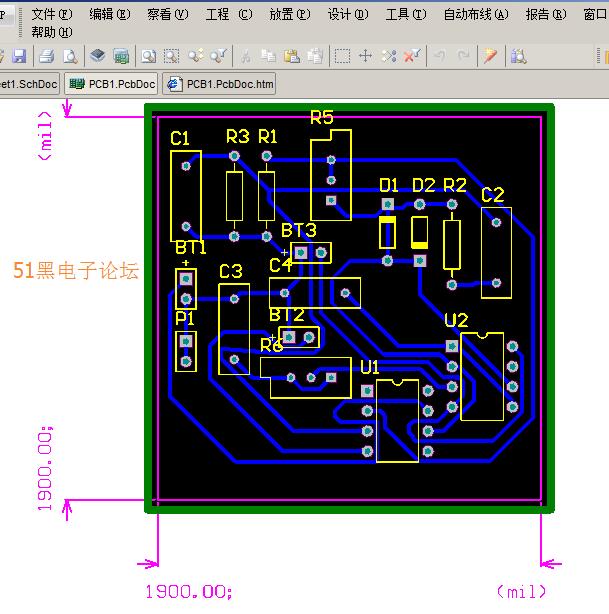This screenshot has height=614, width=609.
Task: Click the yellow body outline of diode D2
Action: point(419,233)
